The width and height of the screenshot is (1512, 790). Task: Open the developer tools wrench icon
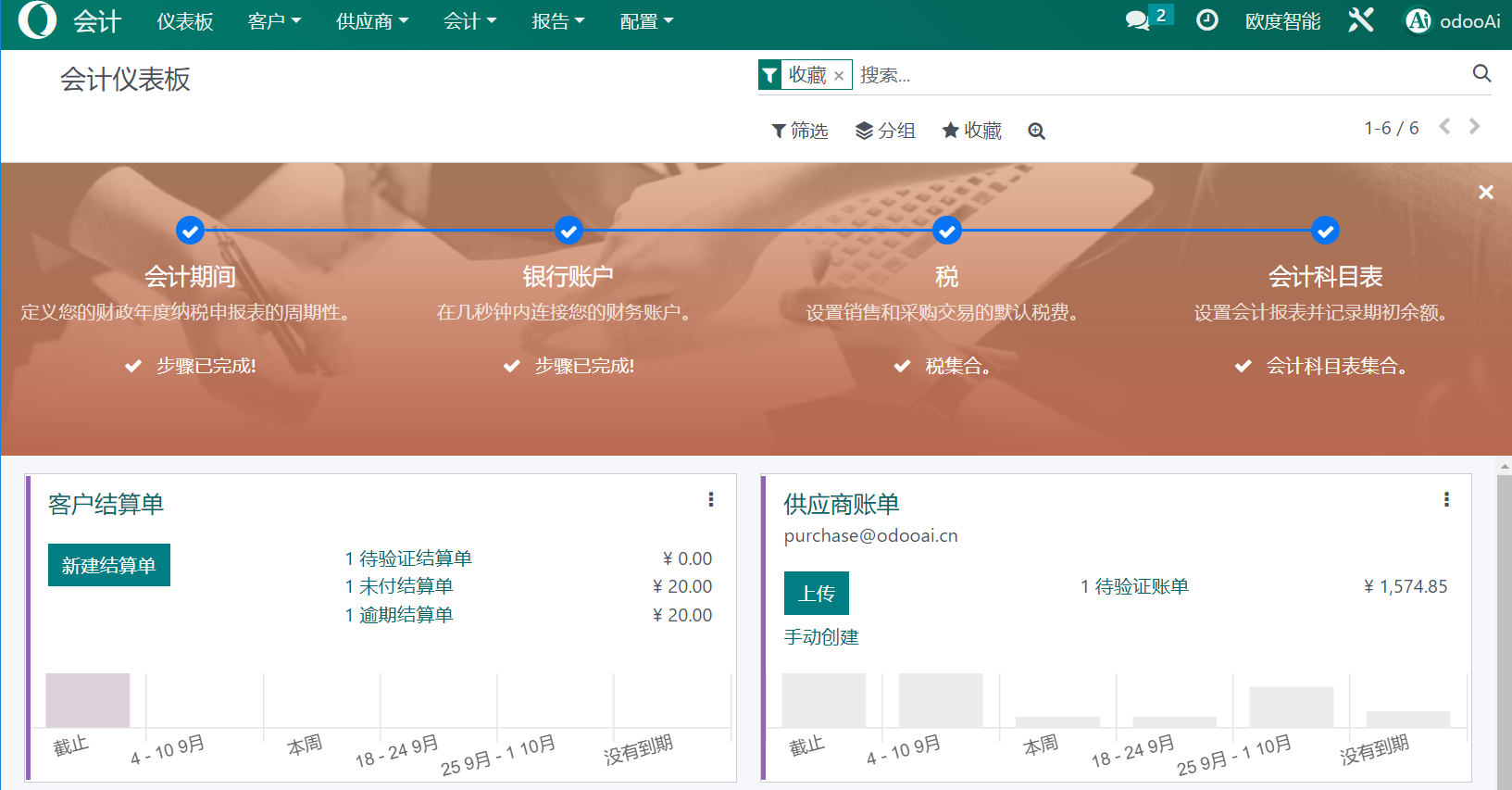click(1360, 20)
